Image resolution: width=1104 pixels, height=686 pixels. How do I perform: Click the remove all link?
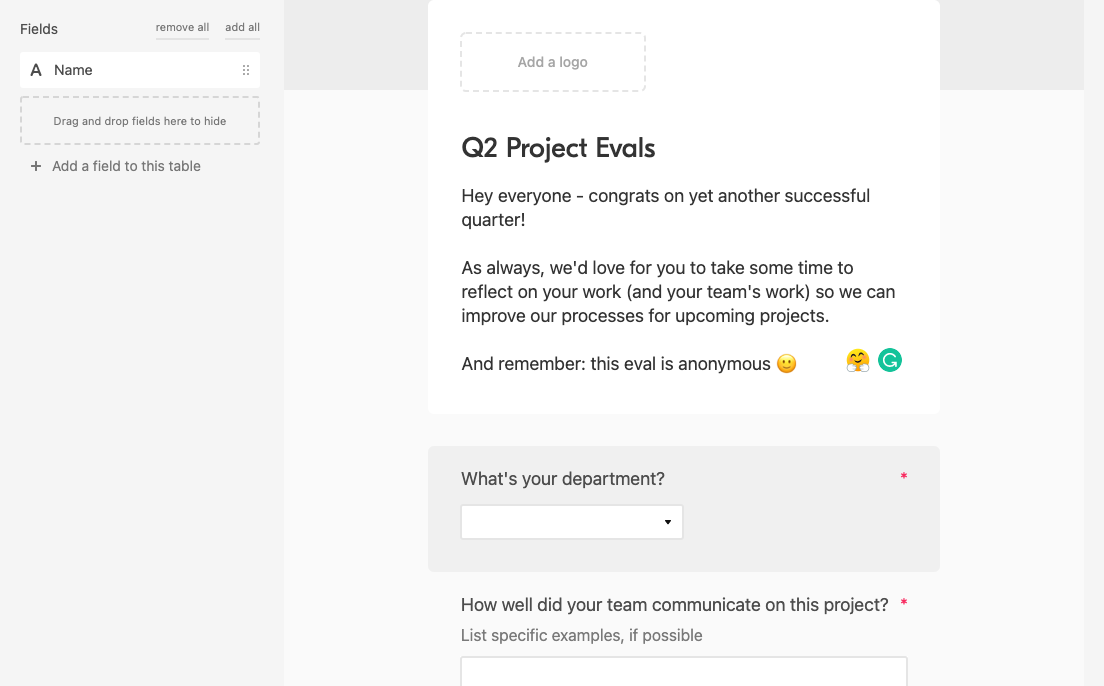182,27
